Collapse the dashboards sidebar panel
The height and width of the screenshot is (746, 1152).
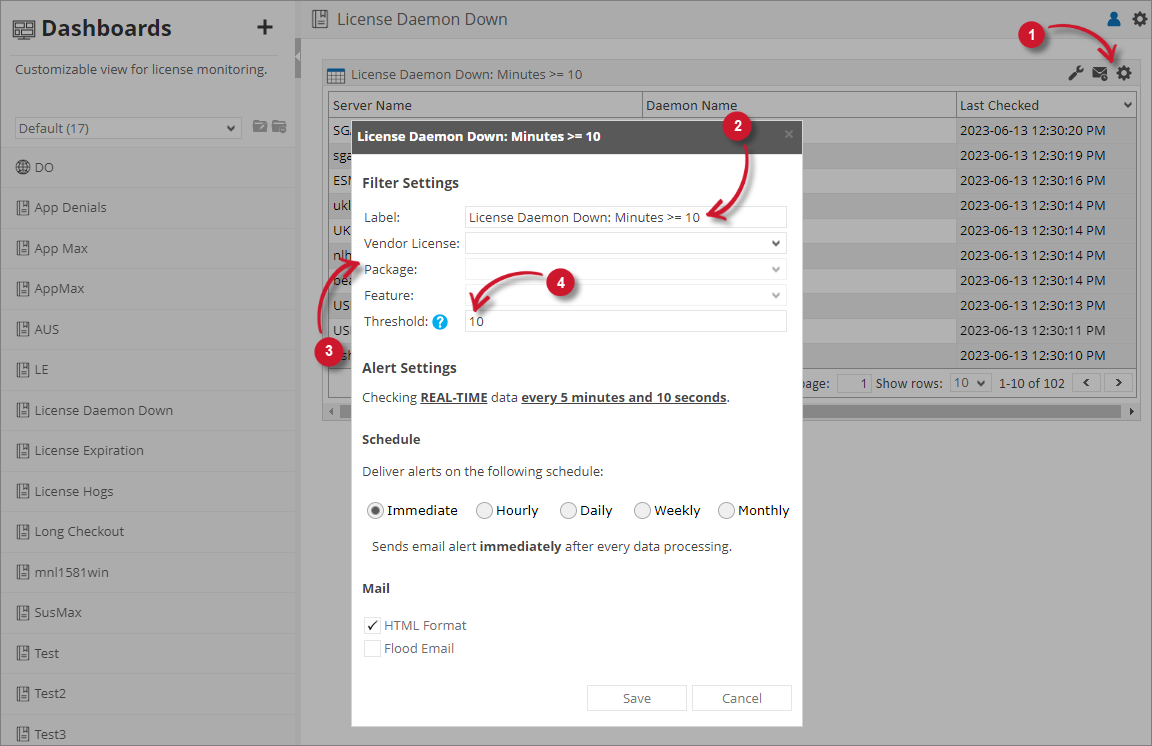(x=298, y=57)
